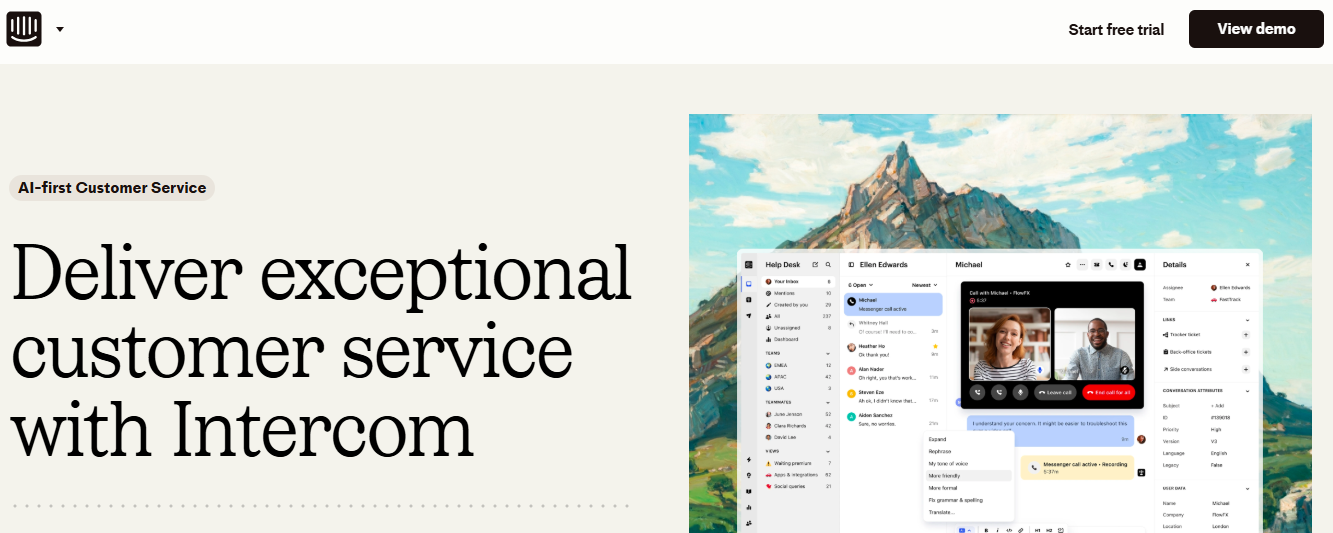
Task: Collapse the TEAMS section chevron
Action: [828, 353]
